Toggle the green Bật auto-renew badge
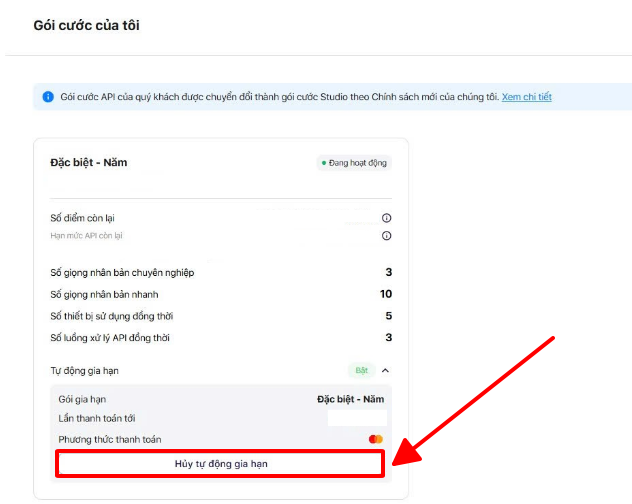 361,370
